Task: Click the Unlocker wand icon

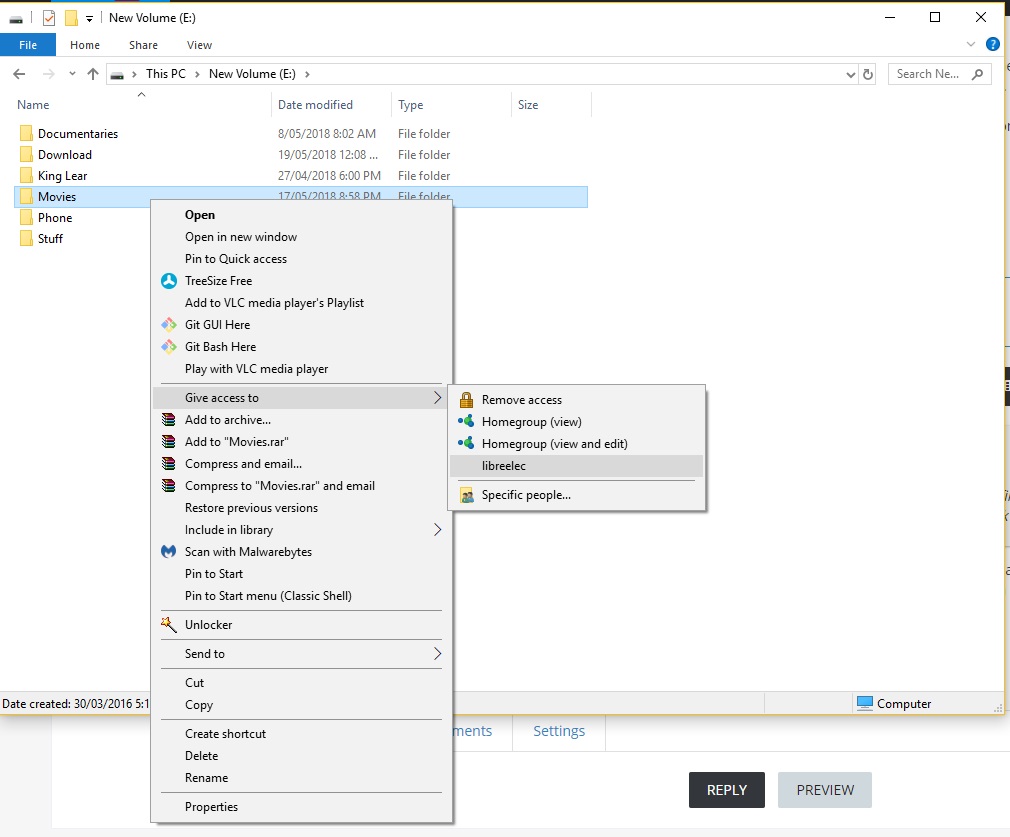Action: click(x=168, y=625)
